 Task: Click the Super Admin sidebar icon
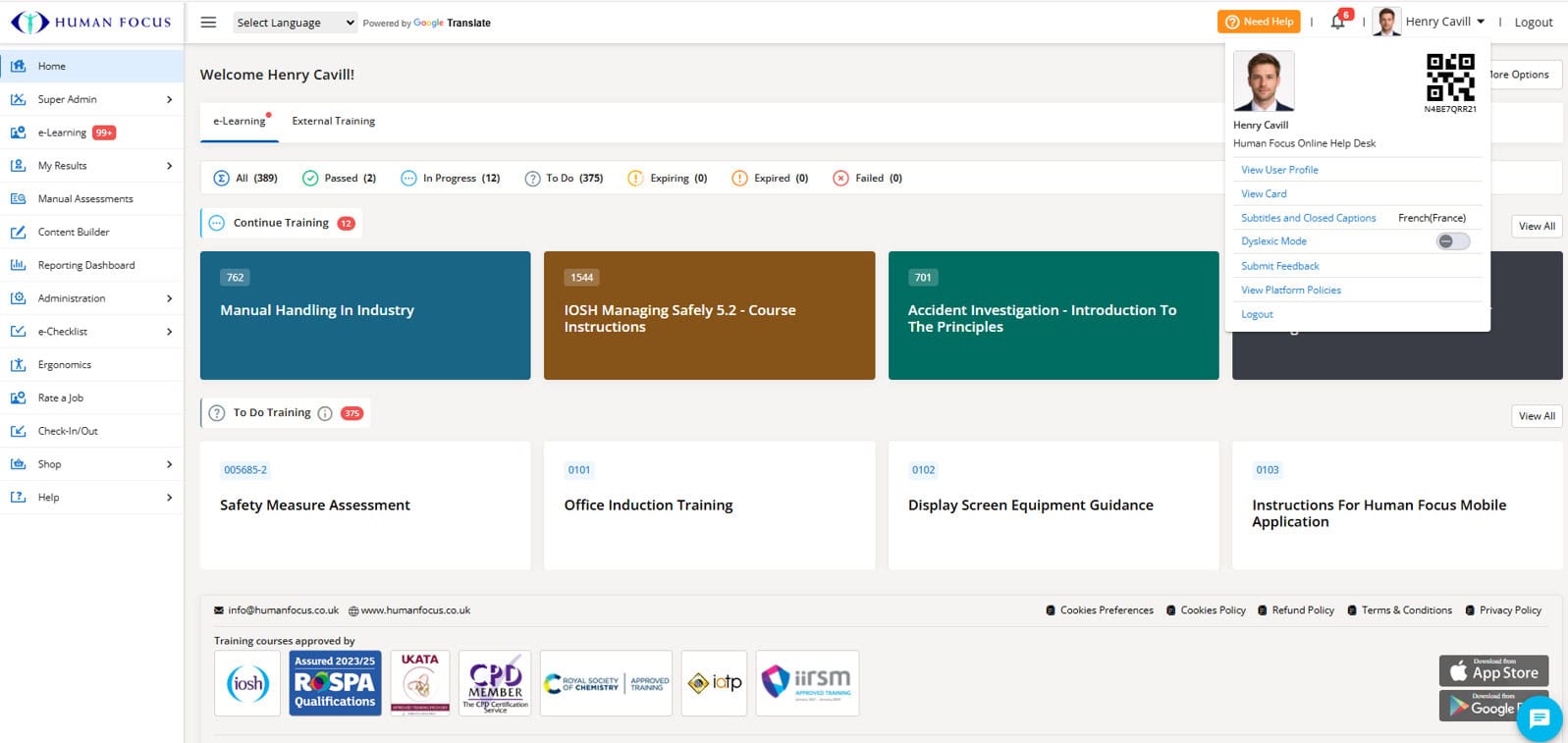(x=18, y=99)
